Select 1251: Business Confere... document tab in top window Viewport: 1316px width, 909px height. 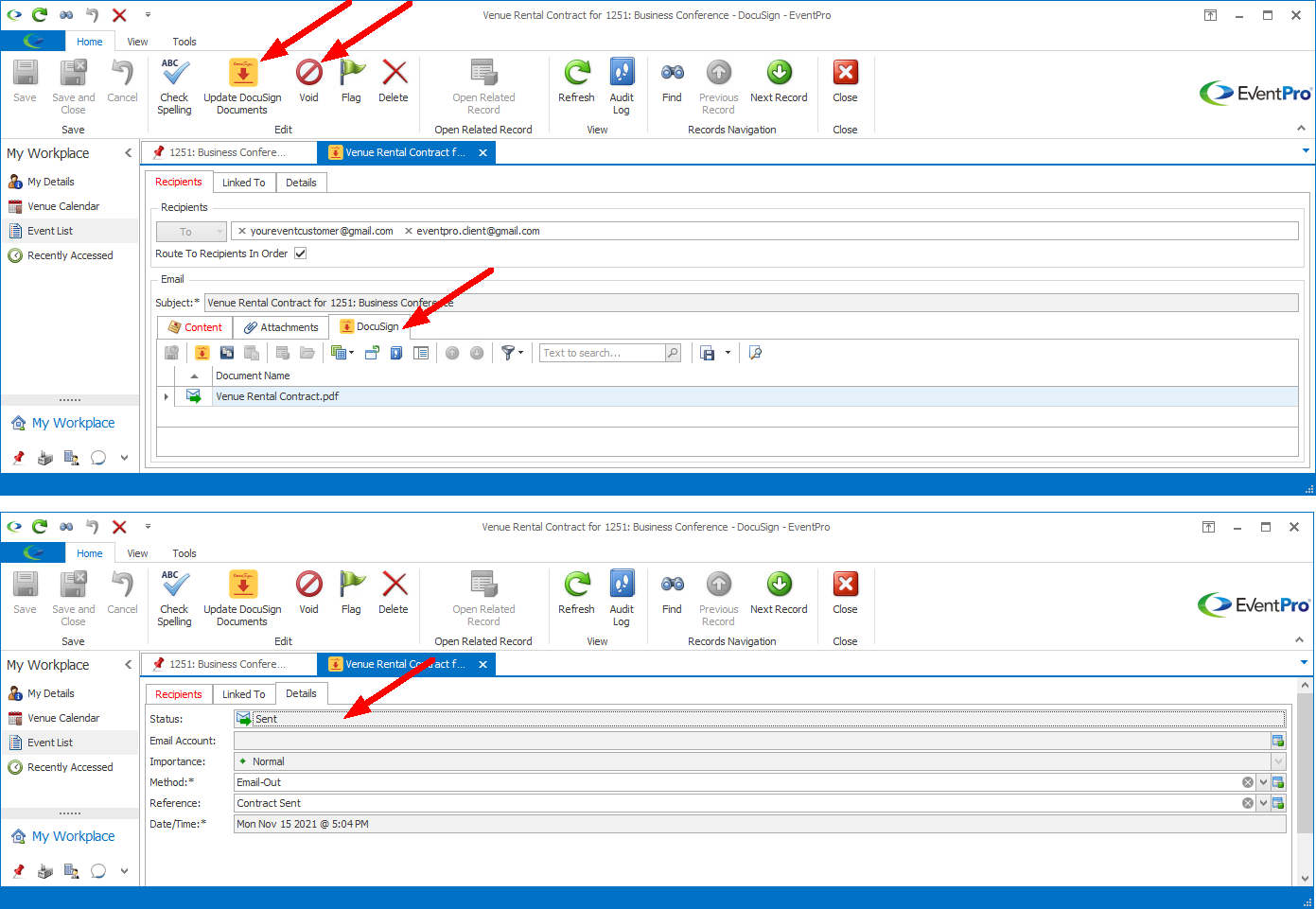pyautogui.click(x=228, y=152)
